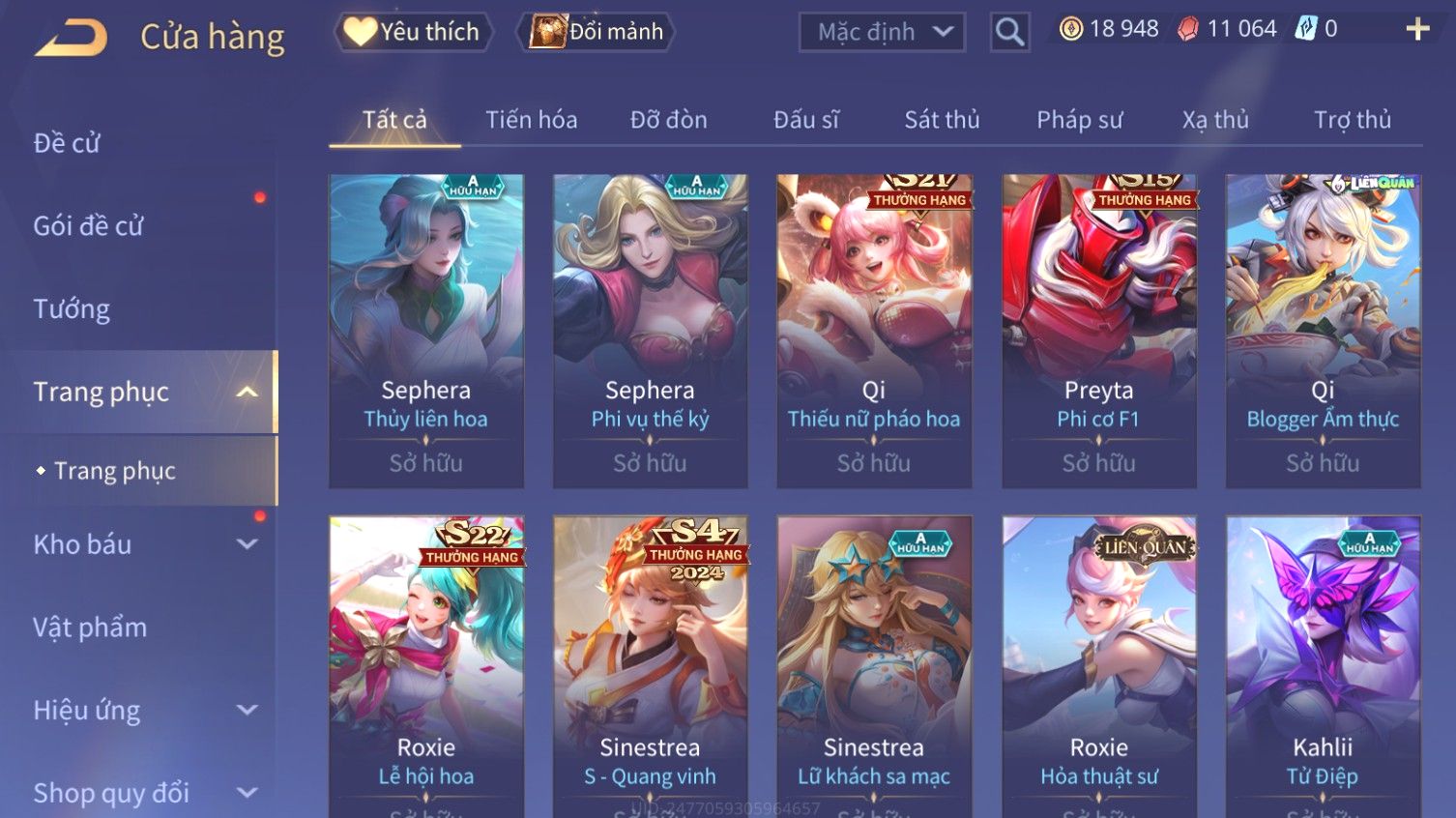Open the Preyta Phi cơ F1 skin card

[1099, 331]
